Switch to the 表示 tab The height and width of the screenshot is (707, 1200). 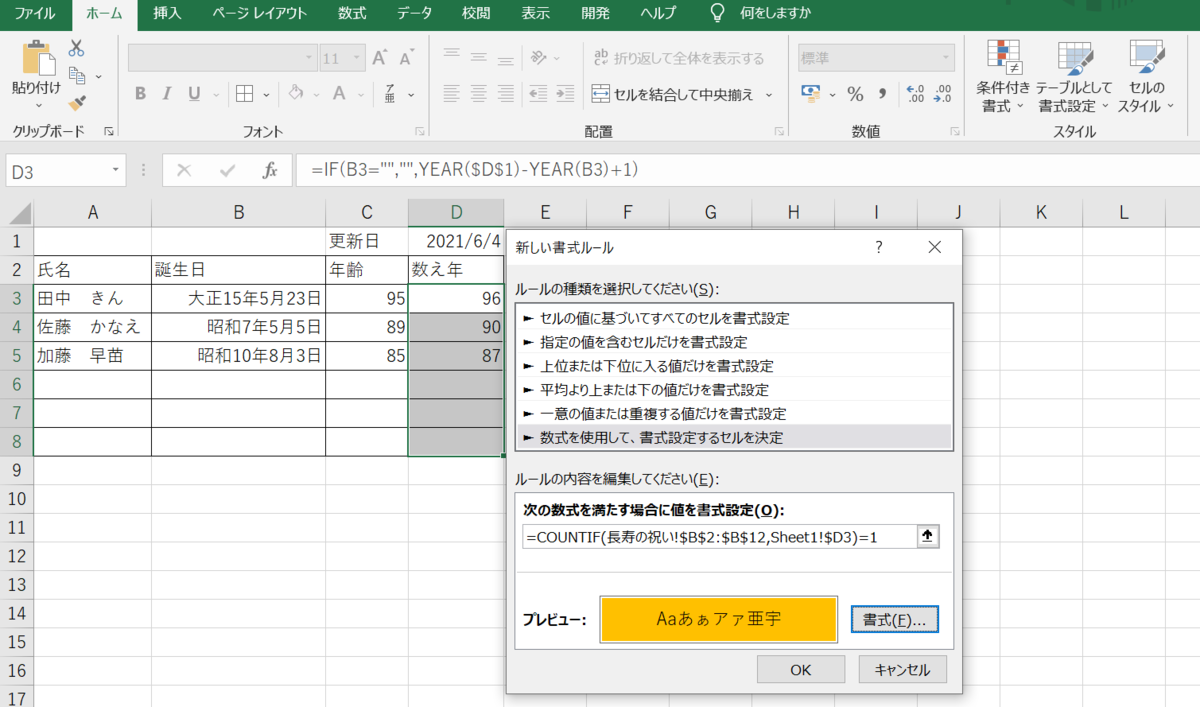tap(536, 13)
